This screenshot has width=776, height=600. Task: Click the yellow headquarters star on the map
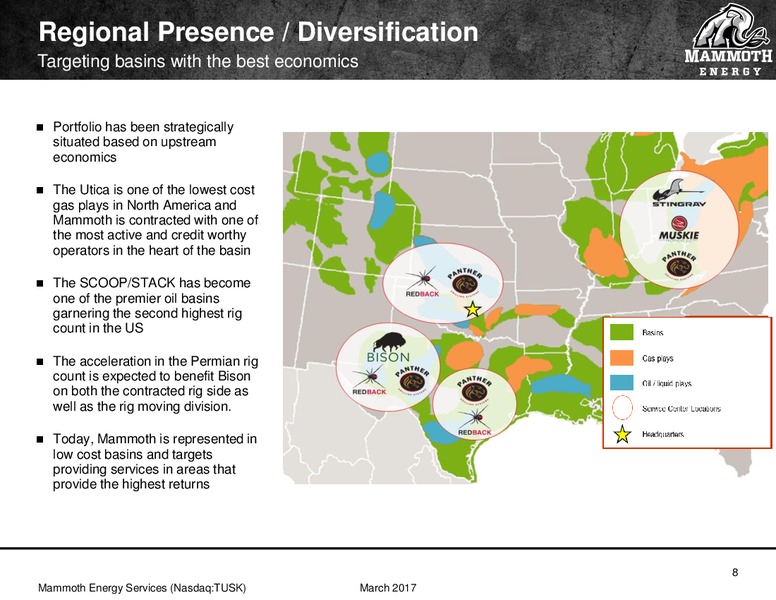(473, 309)
